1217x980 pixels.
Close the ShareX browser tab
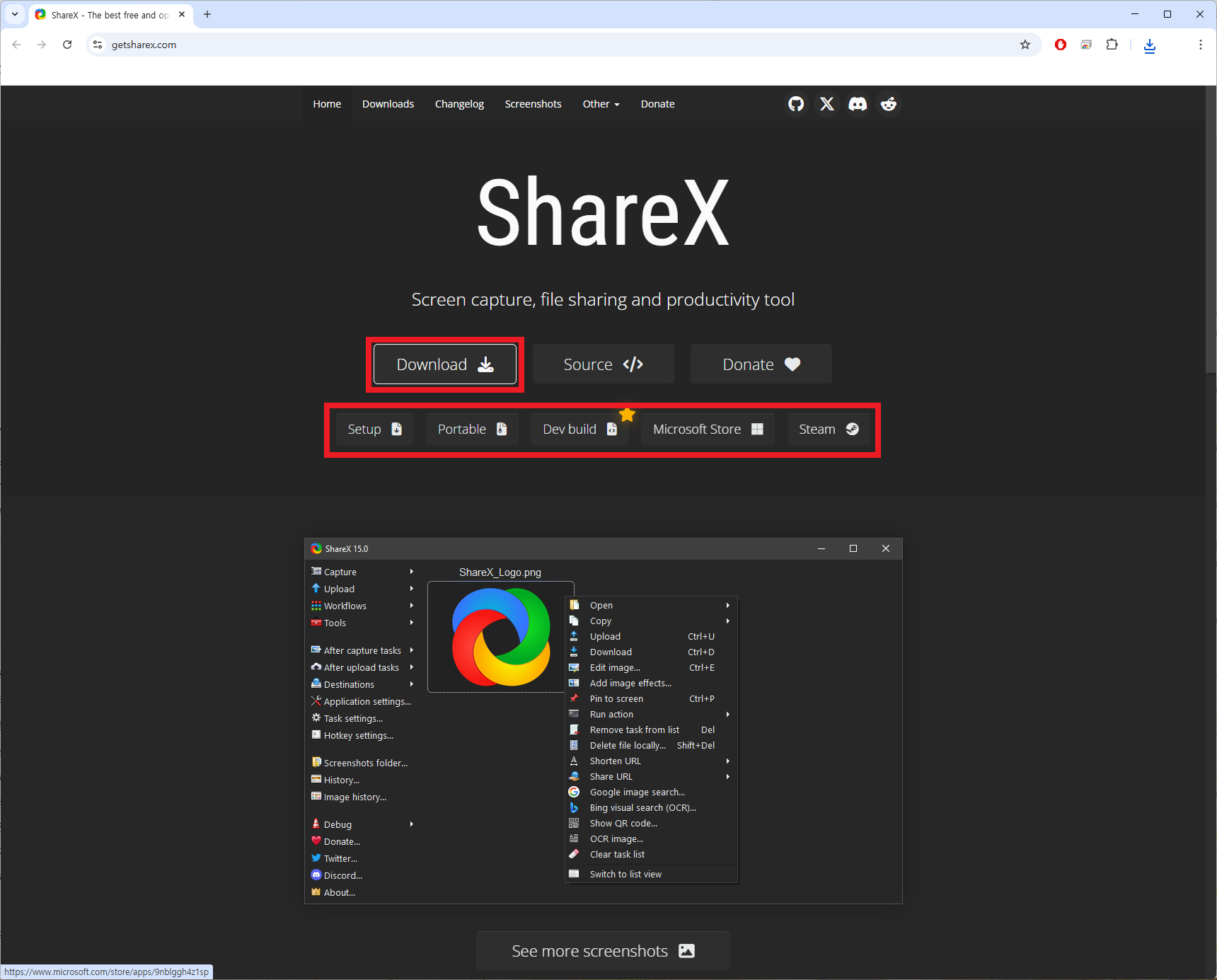[182, 14]
